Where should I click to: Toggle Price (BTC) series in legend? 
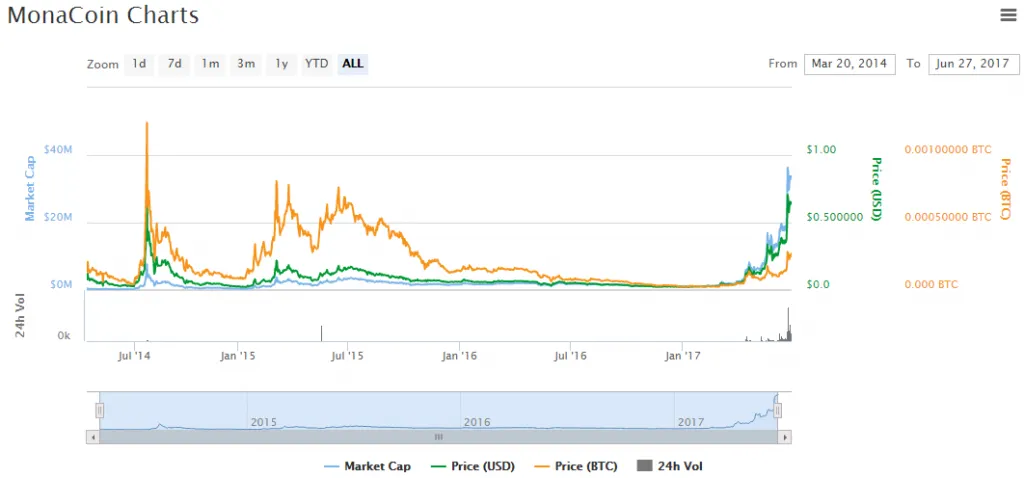[575, 466]
